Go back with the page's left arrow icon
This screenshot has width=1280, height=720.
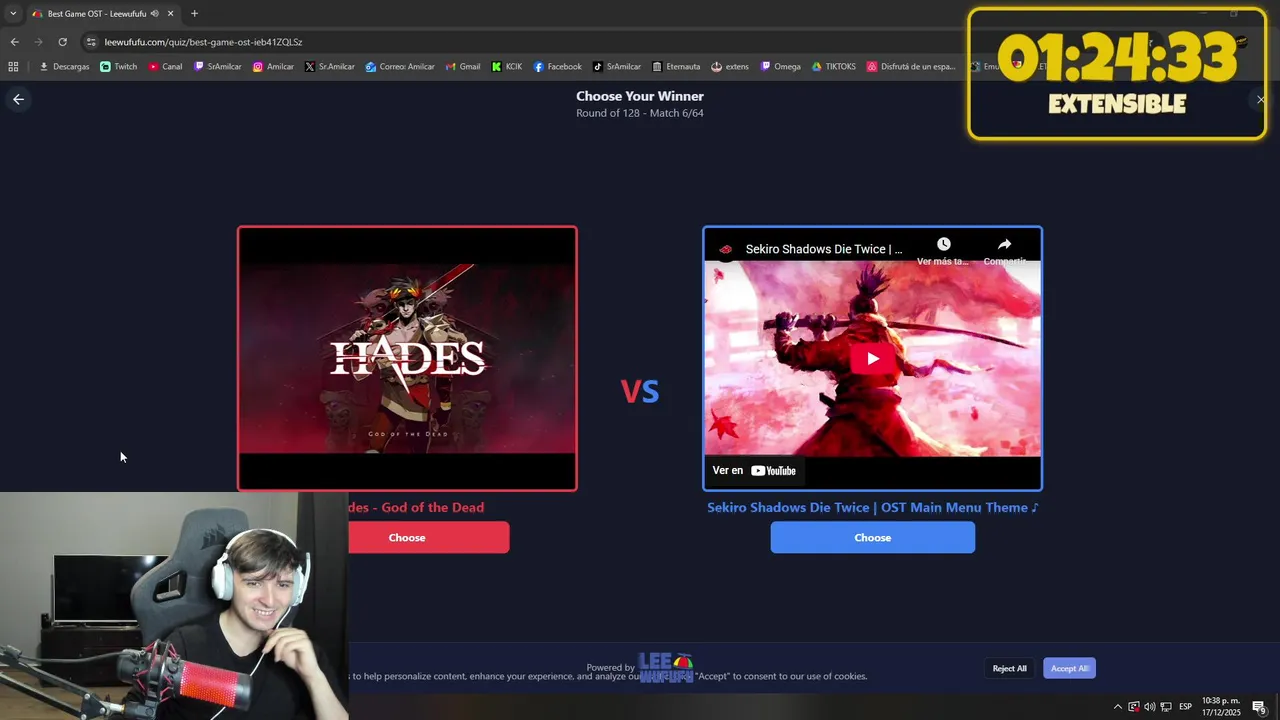pos(18,99)
